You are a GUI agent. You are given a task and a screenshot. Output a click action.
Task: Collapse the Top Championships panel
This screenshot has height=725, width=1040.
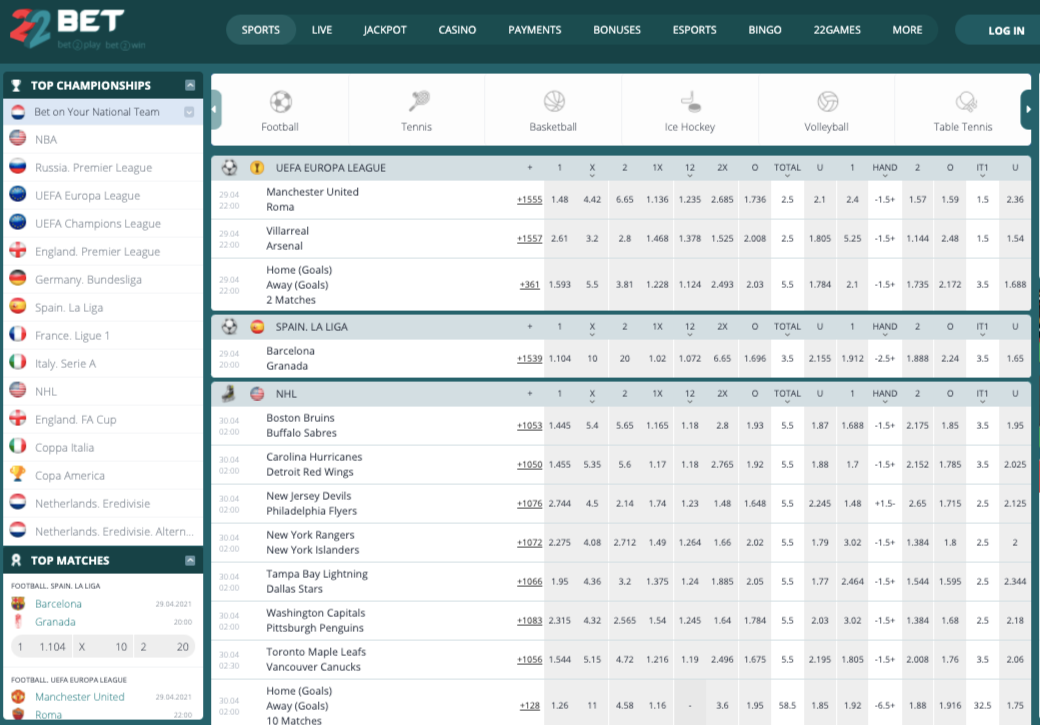point(190,85)
